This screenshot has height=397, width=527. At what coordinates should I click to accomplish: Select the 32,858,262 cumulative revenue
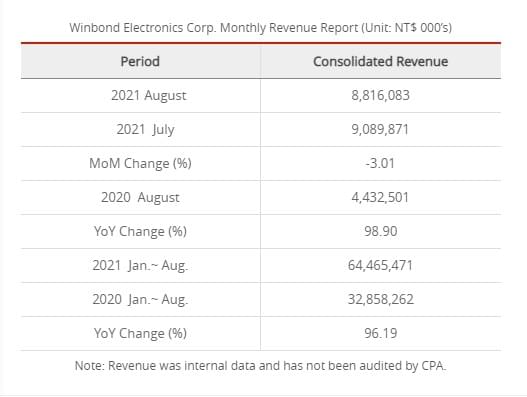pos(380,300)
